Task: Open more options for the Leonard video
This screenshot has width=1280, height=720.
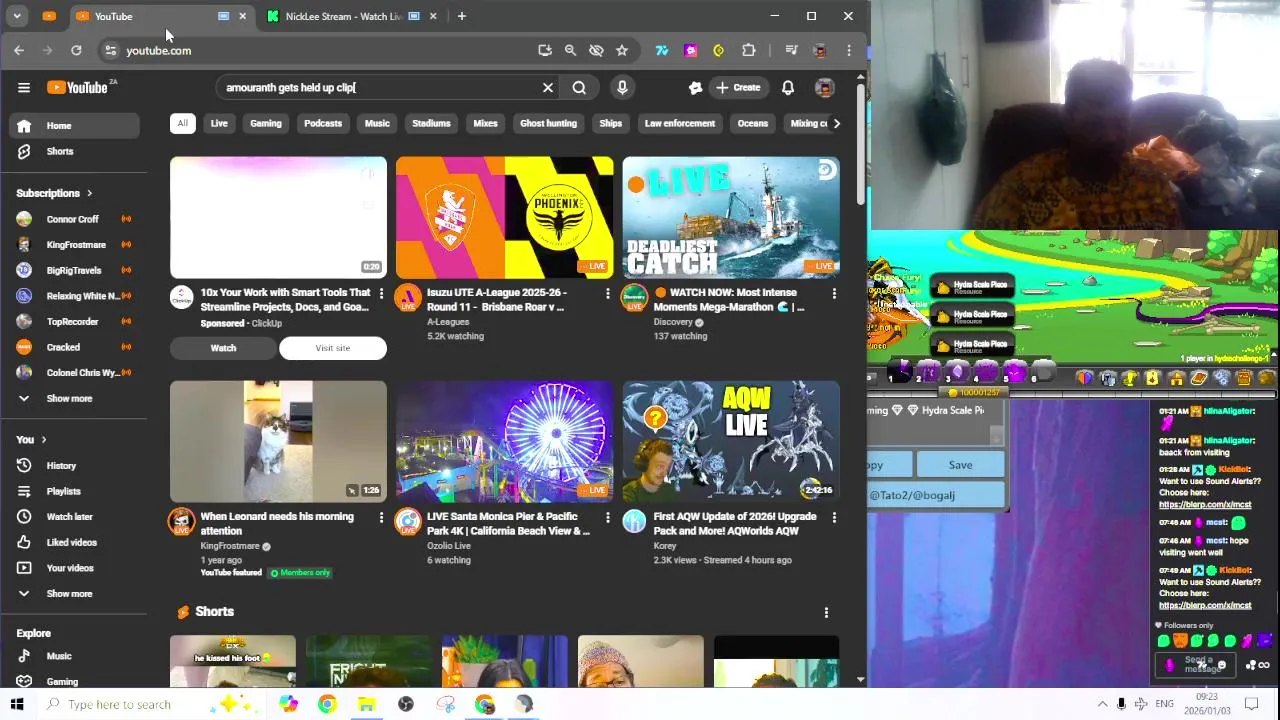Action: click(381, 517)
